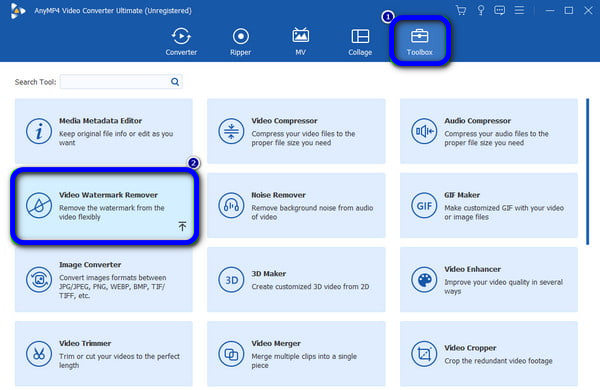
Task: Click the Video Watermark Remover droplet icon
Action: (x=39, y=206)
